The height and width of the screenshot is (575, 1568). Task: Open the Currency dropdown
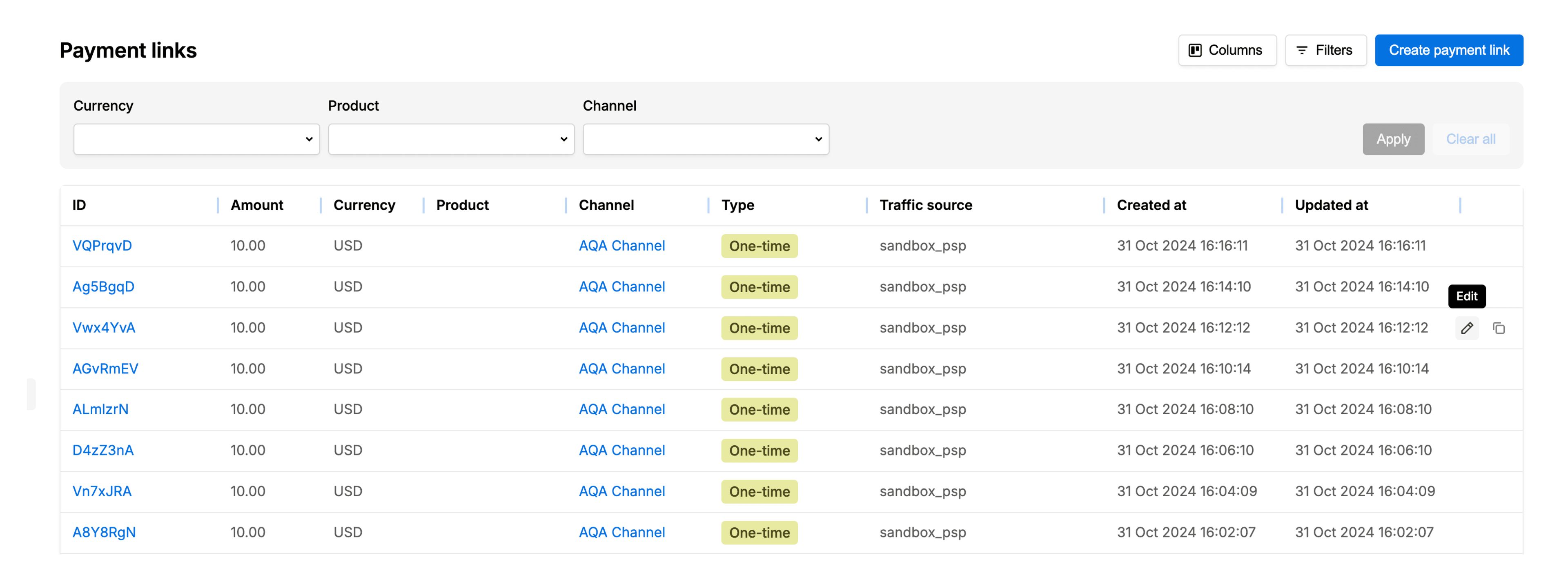point(196,139)
